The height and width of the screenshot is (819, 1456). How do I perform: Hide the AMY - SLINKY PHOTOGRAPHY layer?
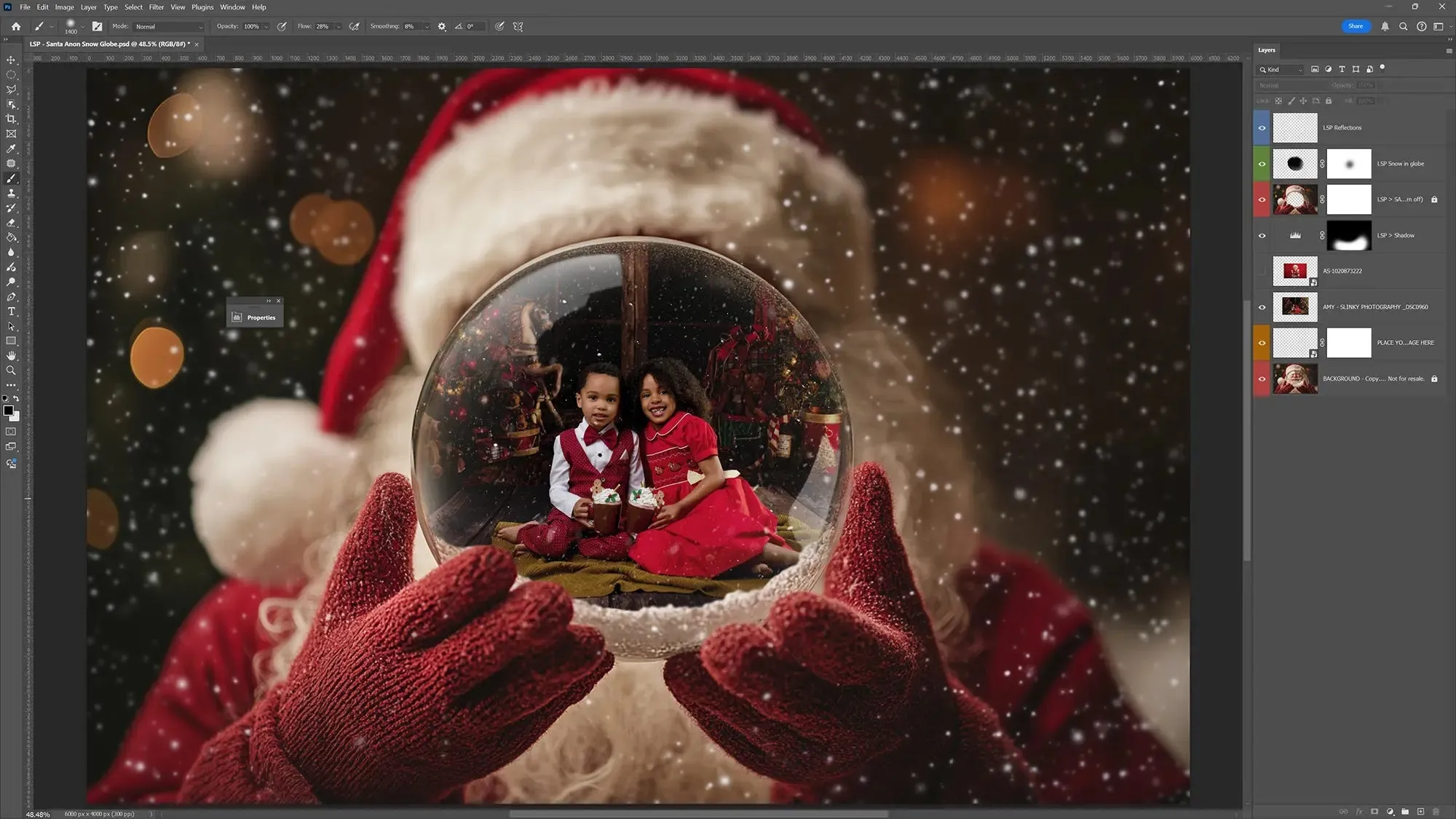(x=1262, y=307)
